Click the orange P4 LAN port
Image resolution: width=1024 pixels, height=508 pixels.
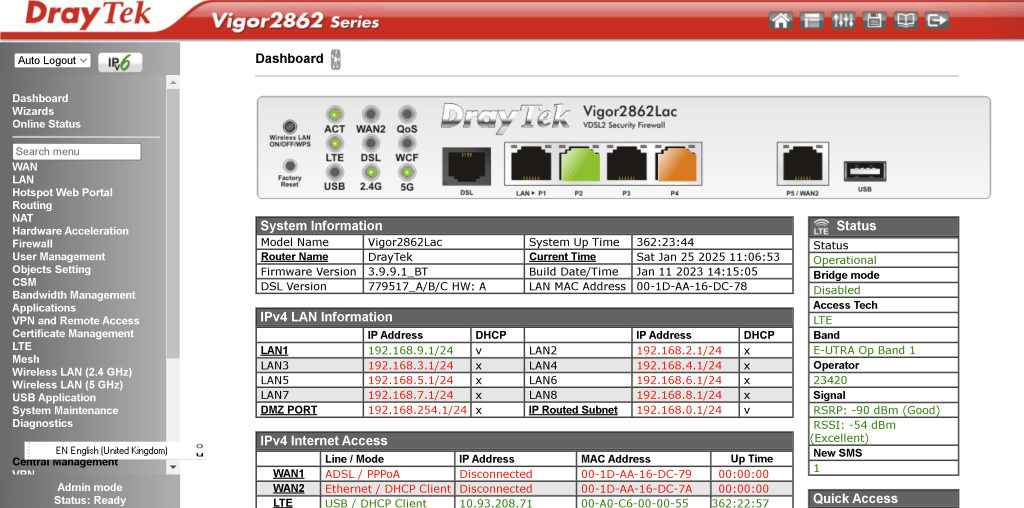[x=675, y=164]
